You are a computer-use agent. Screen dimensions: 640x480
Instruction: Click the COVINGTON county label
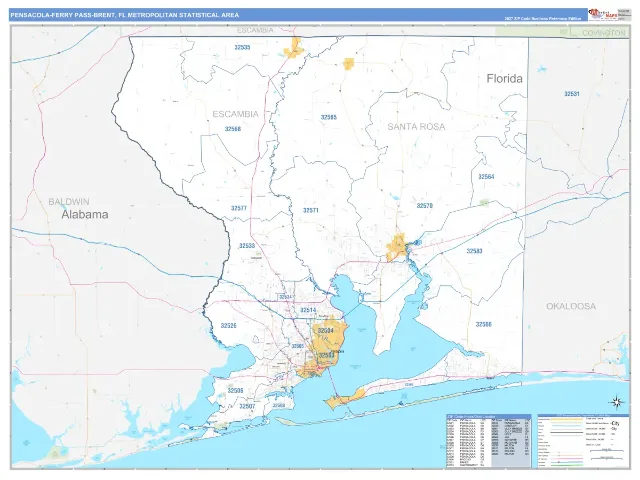click(x=604, y=33)
